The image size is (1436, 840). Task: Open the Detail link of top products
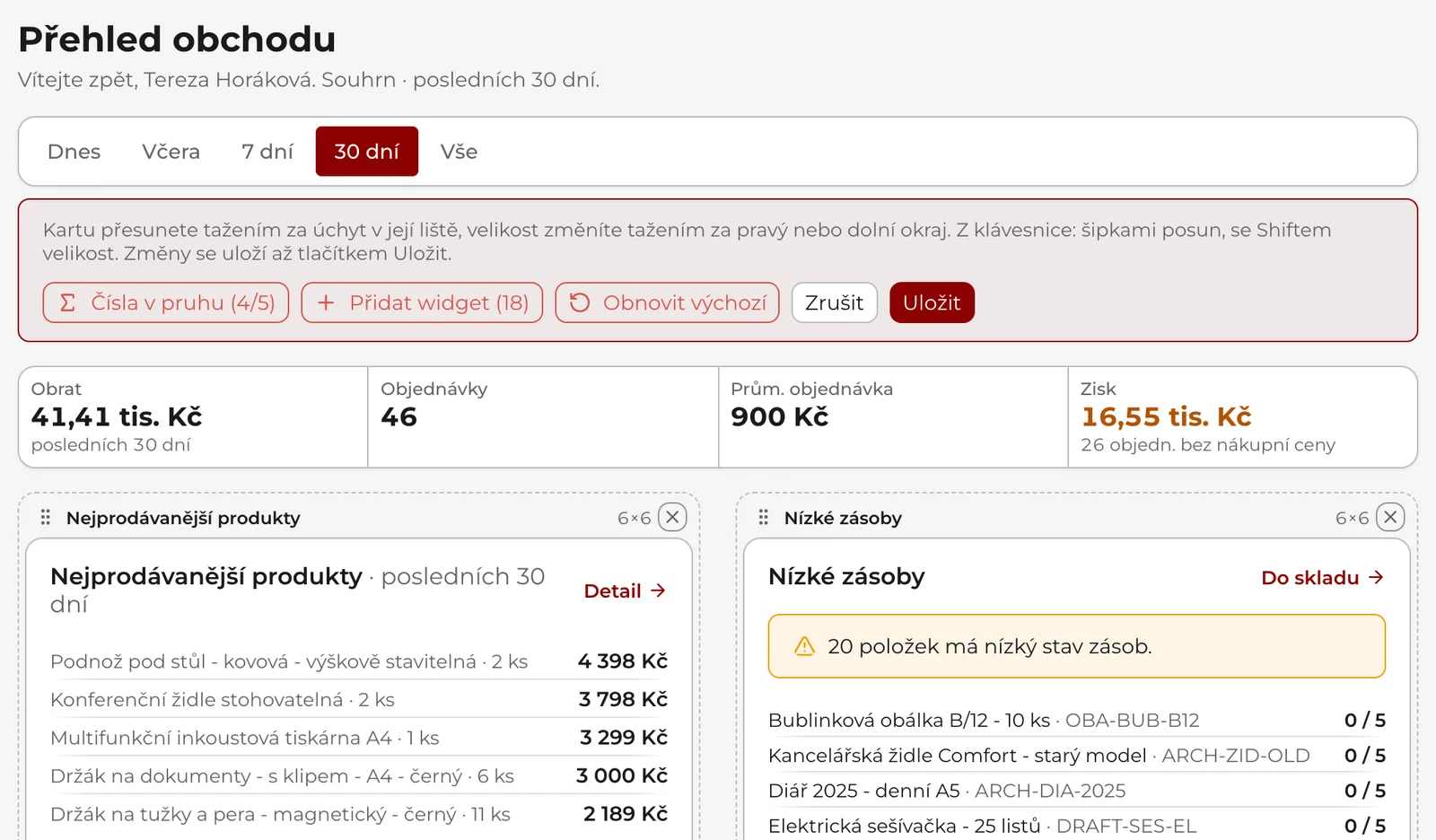point(625,591)
